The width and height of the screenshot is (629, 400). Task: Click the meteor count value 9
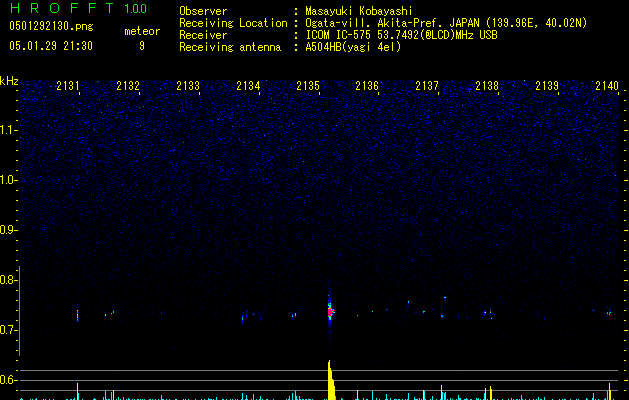(x=142, y=46)
